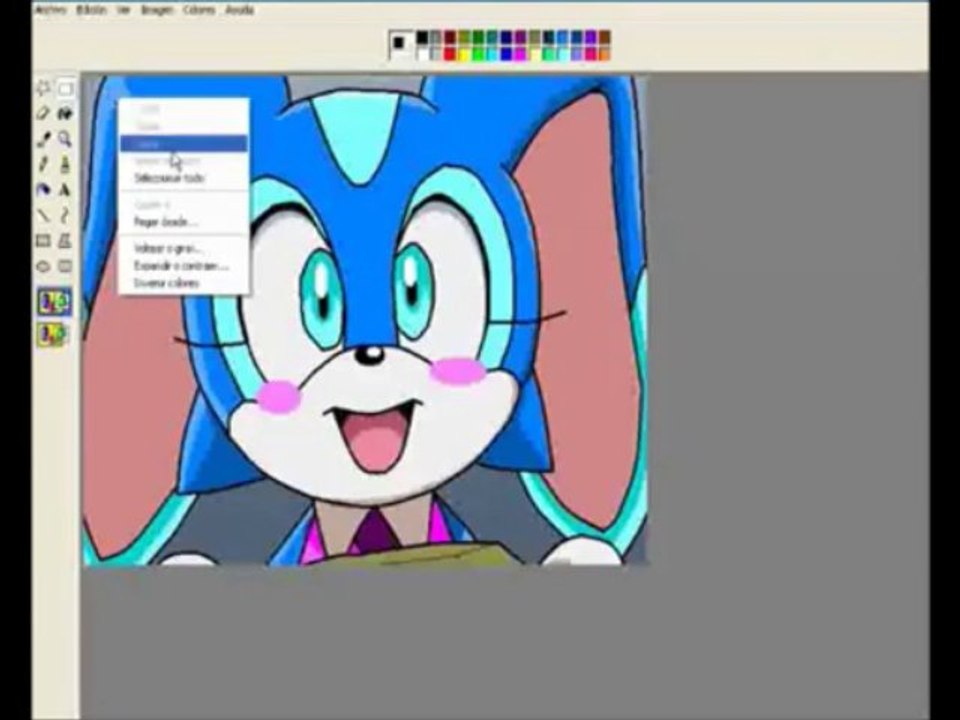
Task: Select the Fill with color bucket tool
Action: coord(65,114)
